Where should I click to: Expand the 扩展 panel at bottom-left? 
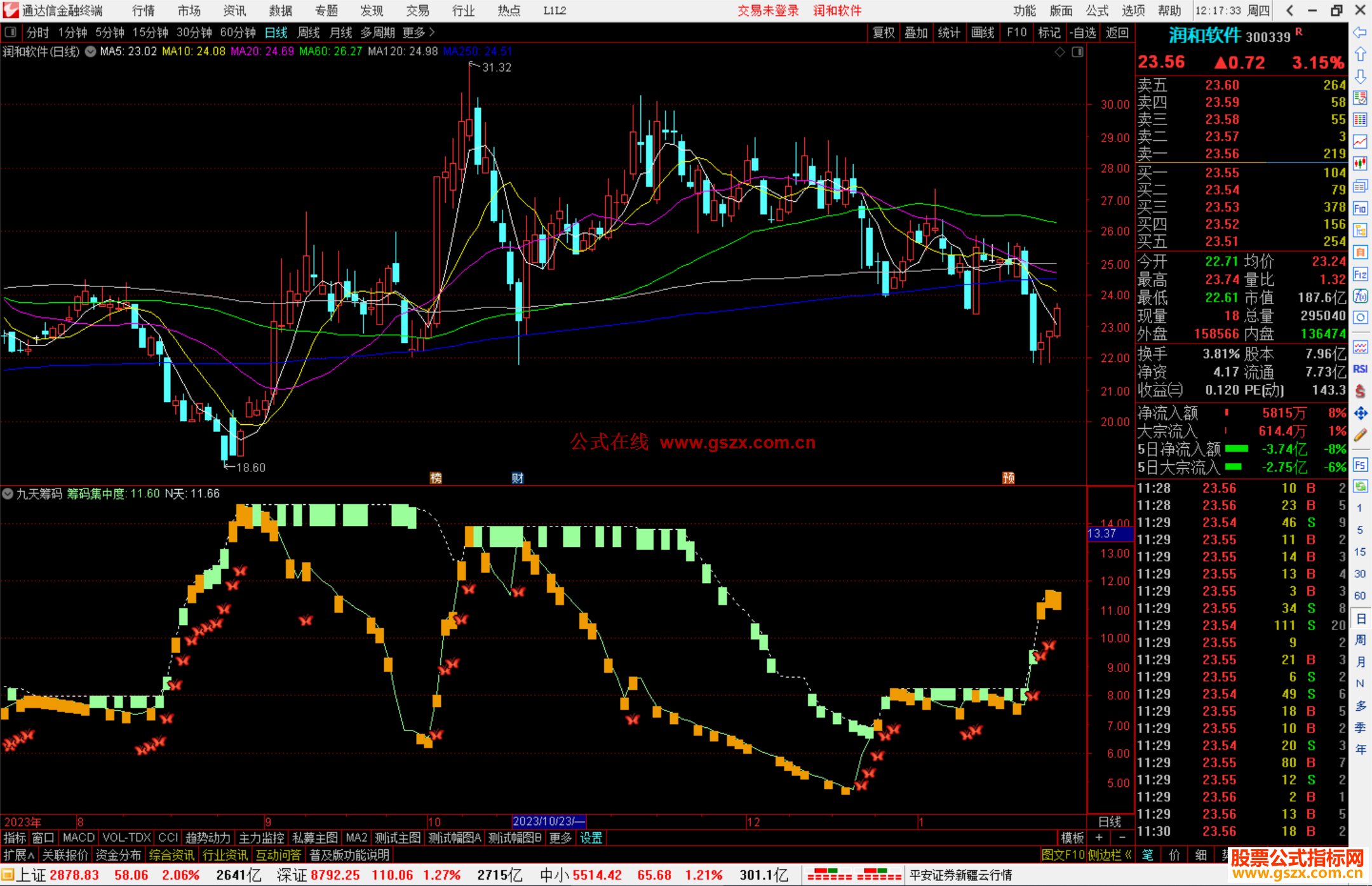coord(18,855)
